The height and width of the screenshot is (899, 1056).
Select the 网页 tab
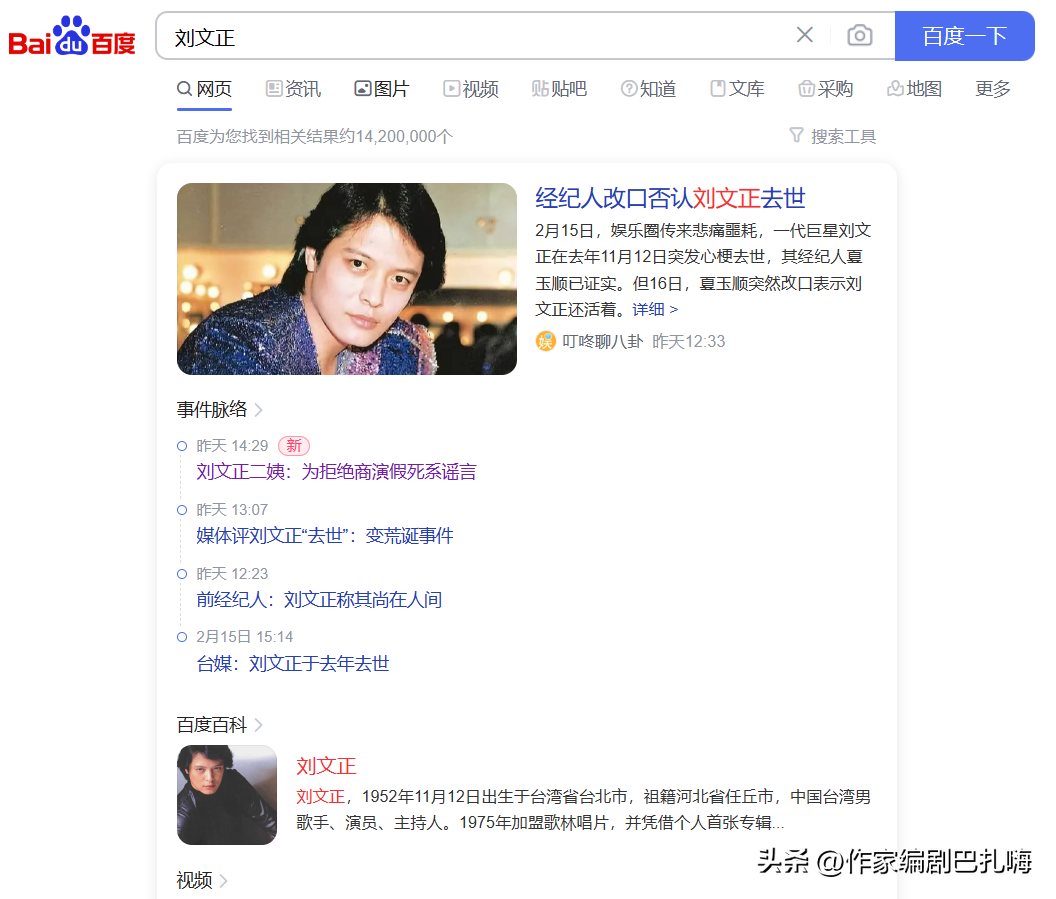click(205, 89)
